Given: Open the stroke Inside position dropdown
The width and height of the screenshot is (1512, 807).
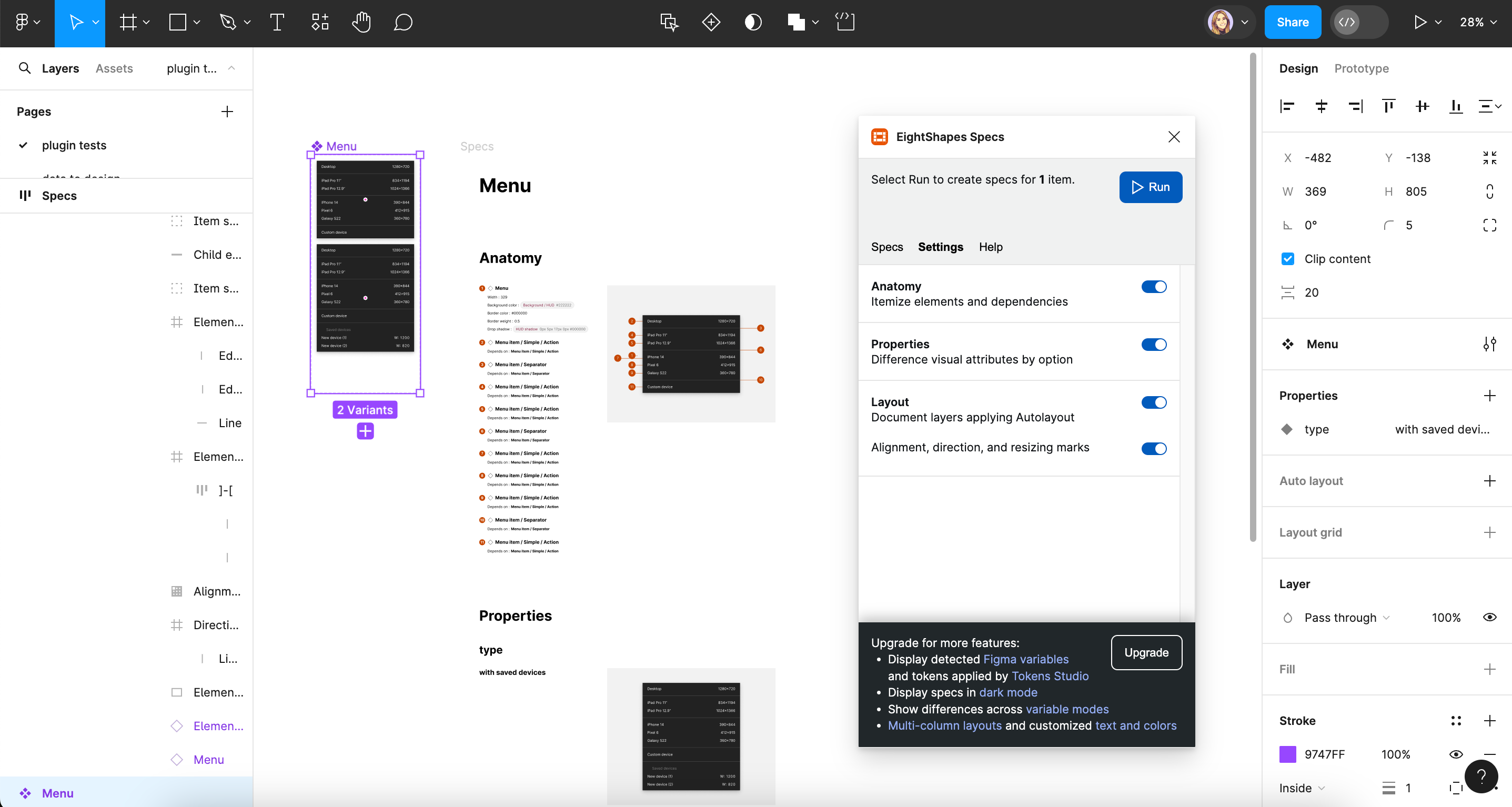Looking at the screenshot, I should click(1302, 788).
